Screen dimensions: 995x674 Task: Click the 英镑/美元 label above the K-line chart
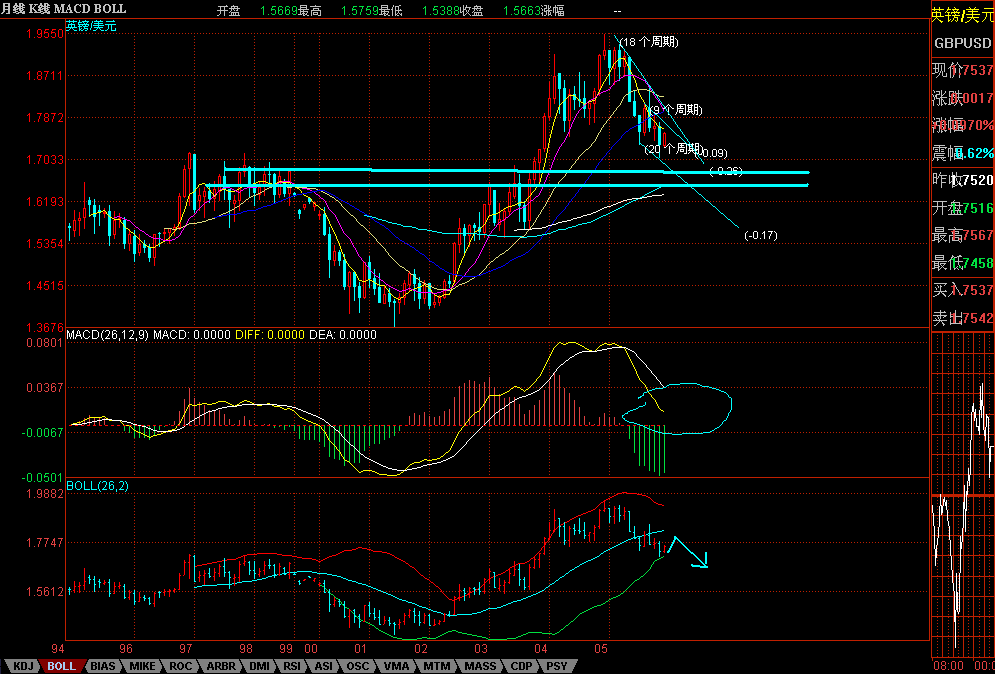point(91,26)
